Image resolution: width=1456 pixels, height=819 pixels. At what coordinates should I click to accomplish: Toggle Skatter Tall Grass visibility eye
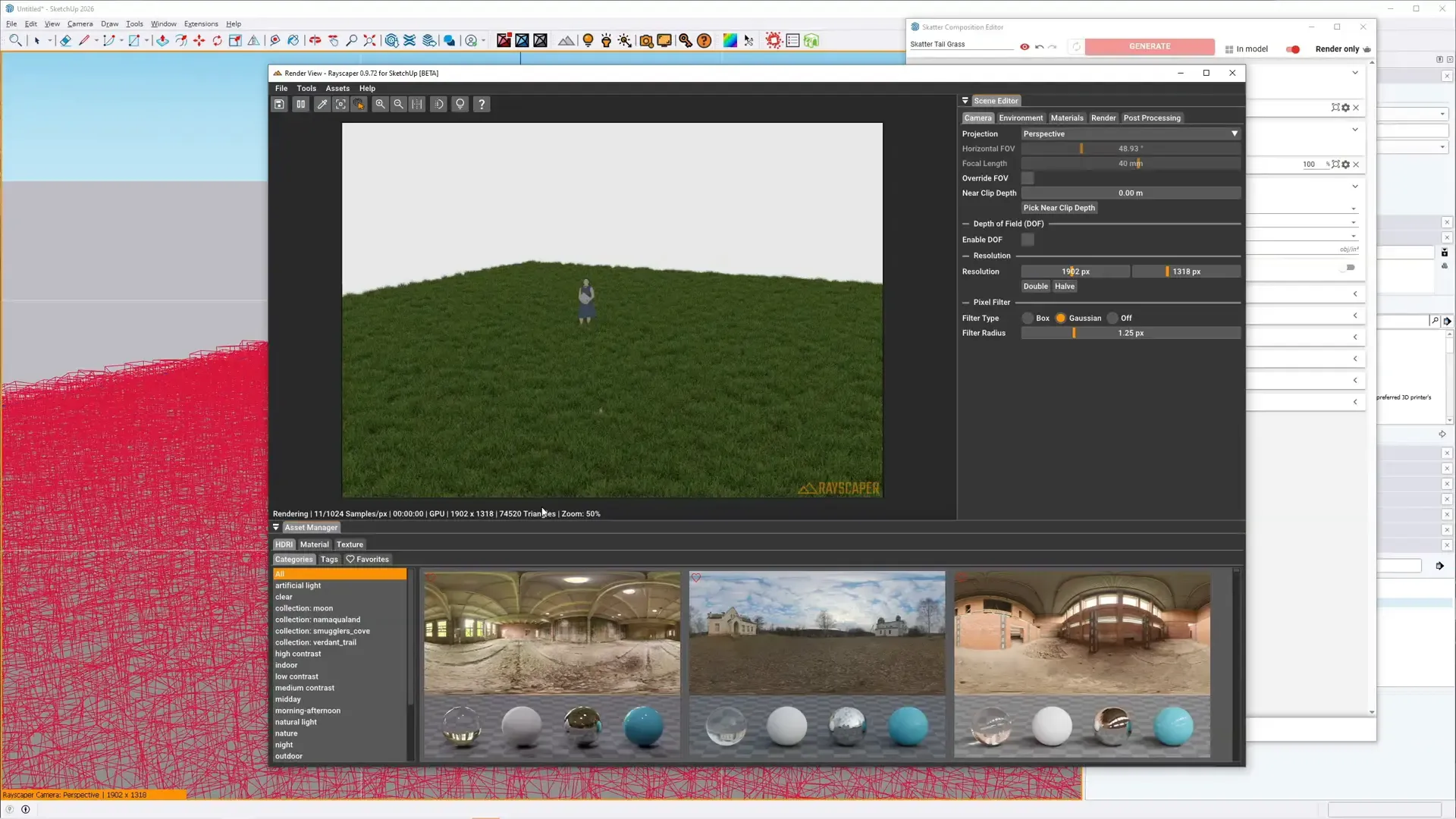tap(1025, 47)
